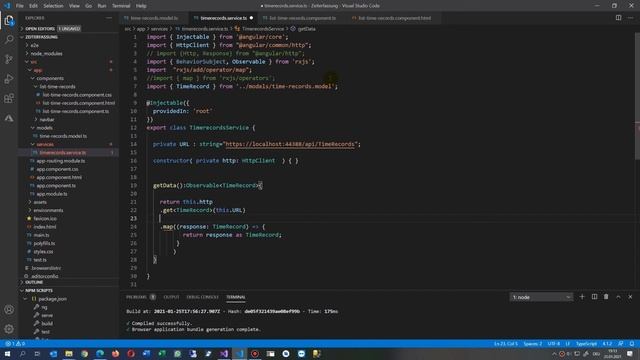Run the npm serve script
The width and height of the screenshot is (640, 360).
tap(47, 315)
